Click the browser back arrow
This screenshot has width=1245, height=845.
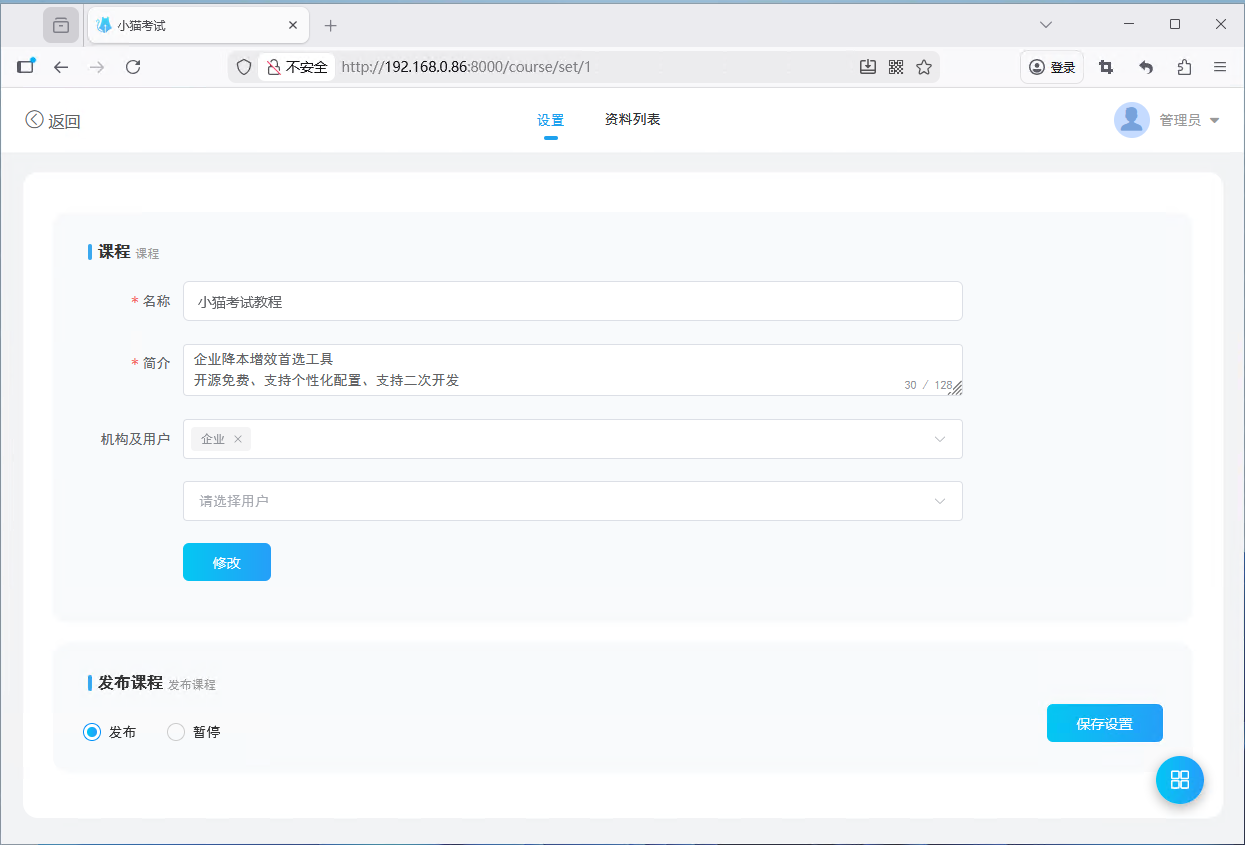click(x=61, y=67)
